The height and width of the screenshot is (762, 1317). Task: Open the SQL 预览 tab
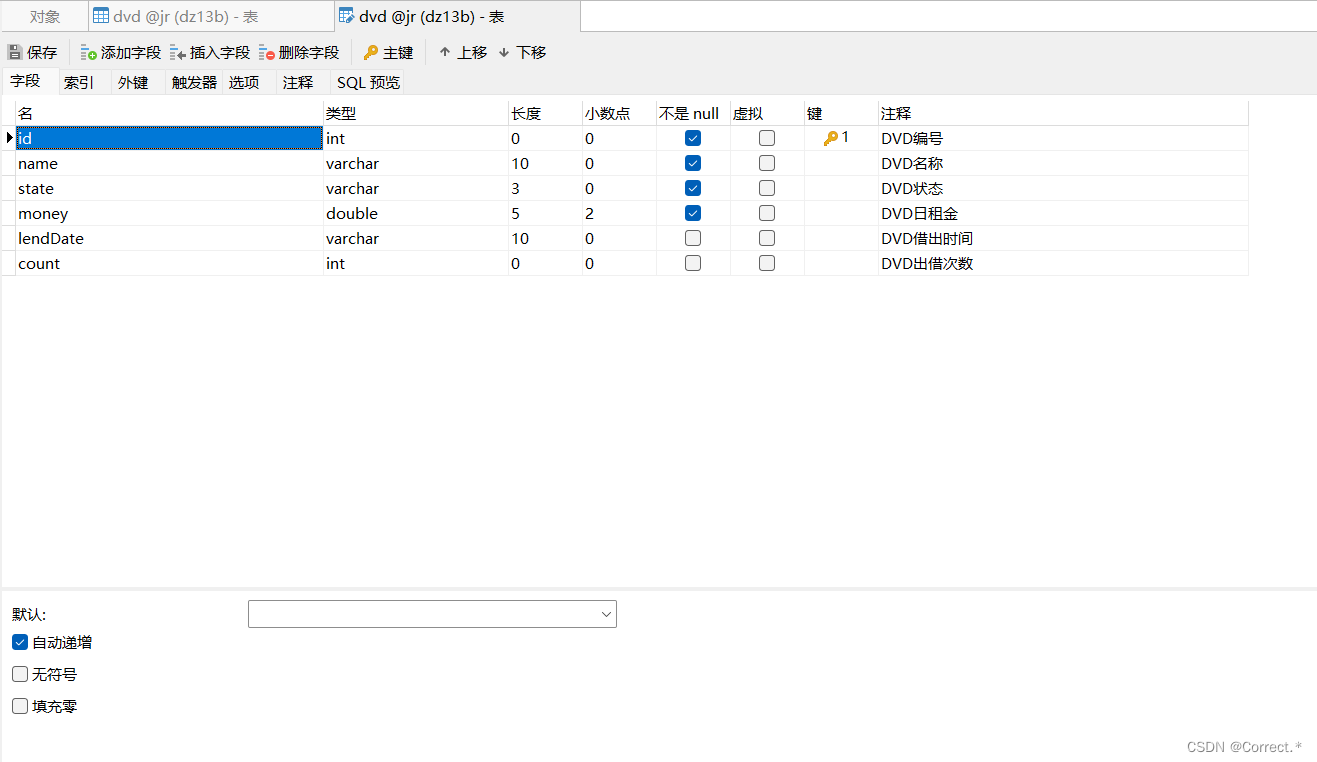click(x=368, y=82)
